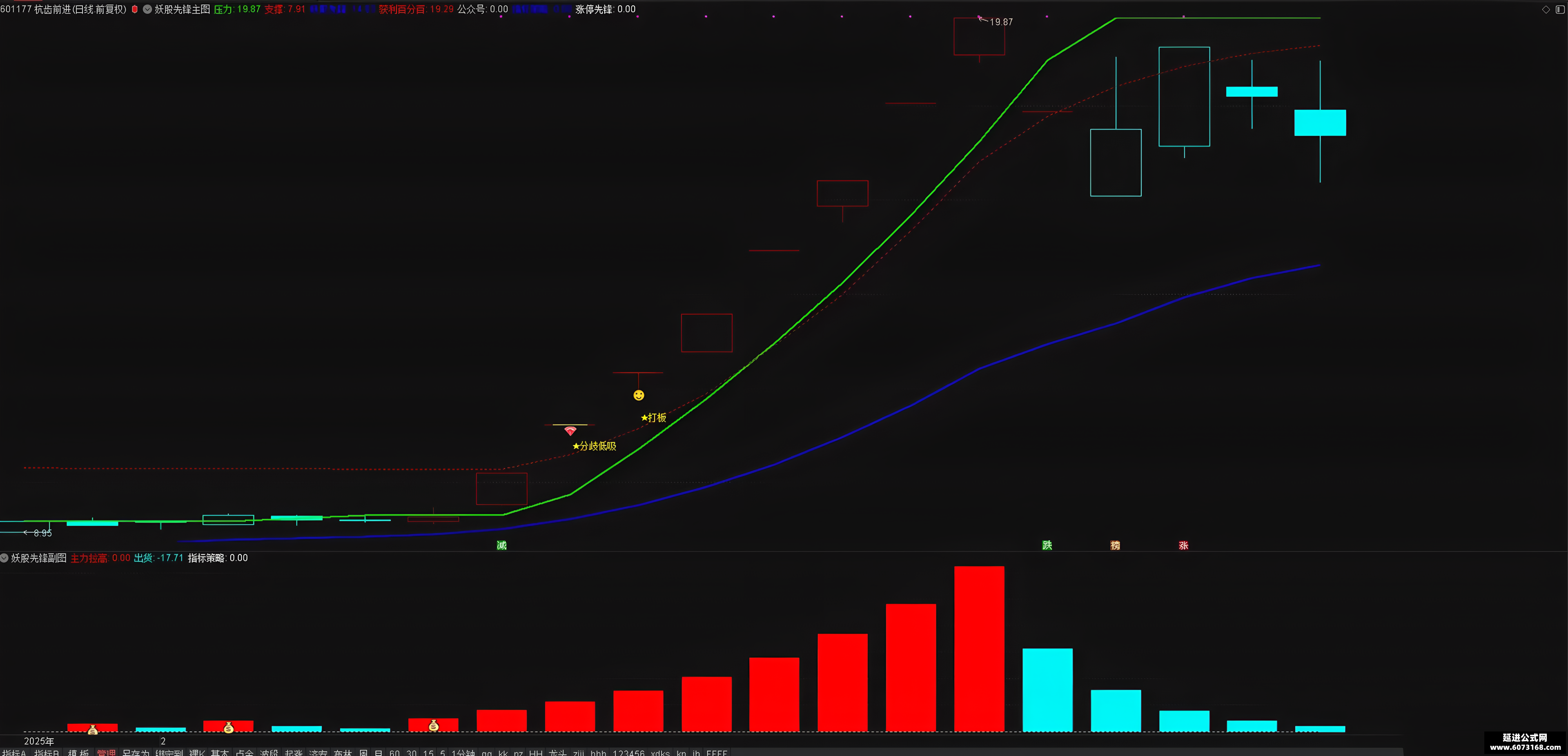This screenshot has height=756, width=1568.
Task: Click the red signal icon above 分歧低吸
Action: coord(570,431)
